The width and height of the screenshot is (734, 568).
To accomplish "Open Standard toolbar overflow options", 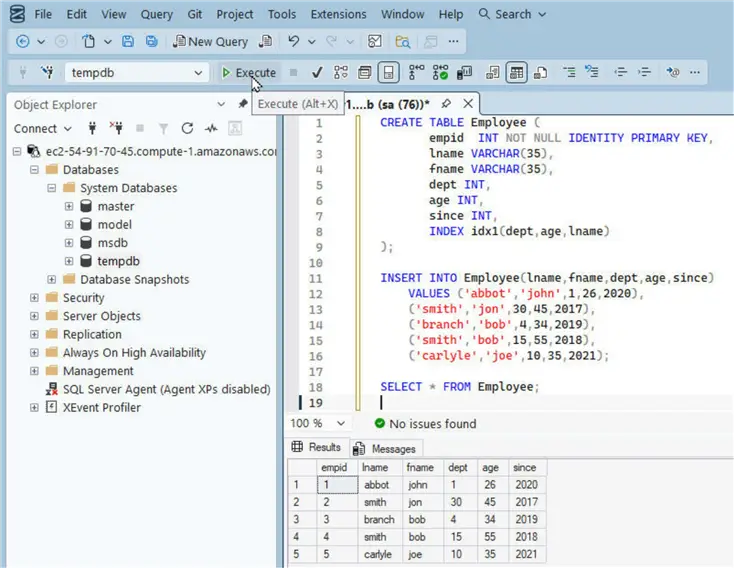I will pyautogui.click(x=454, y=41).
